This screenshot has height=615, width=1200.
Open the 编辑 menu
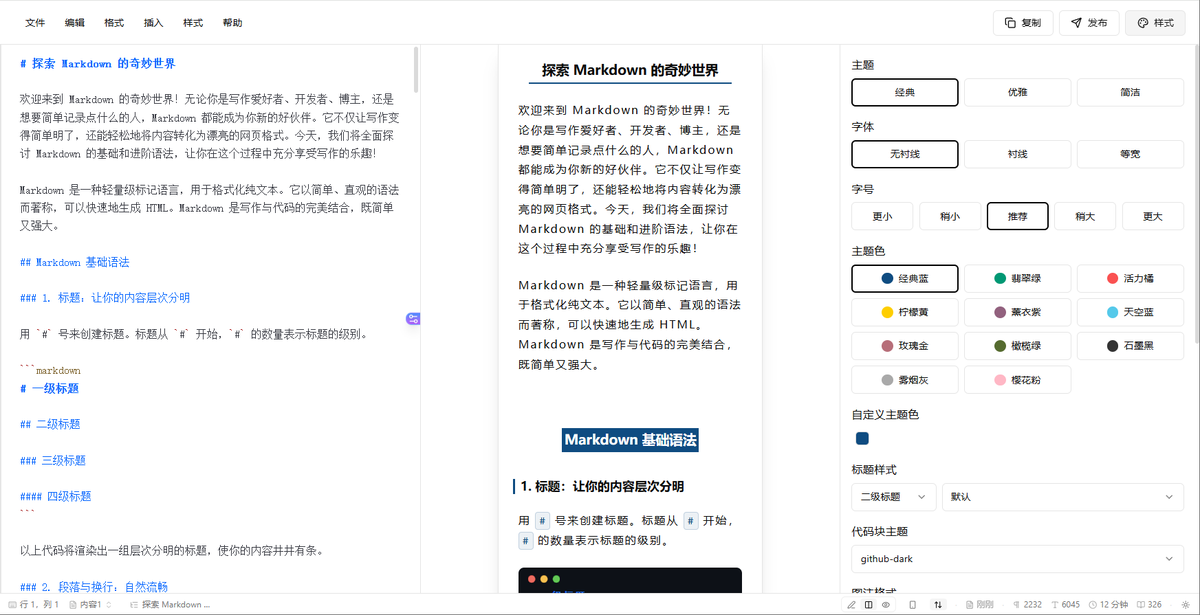tap(75, 23)
